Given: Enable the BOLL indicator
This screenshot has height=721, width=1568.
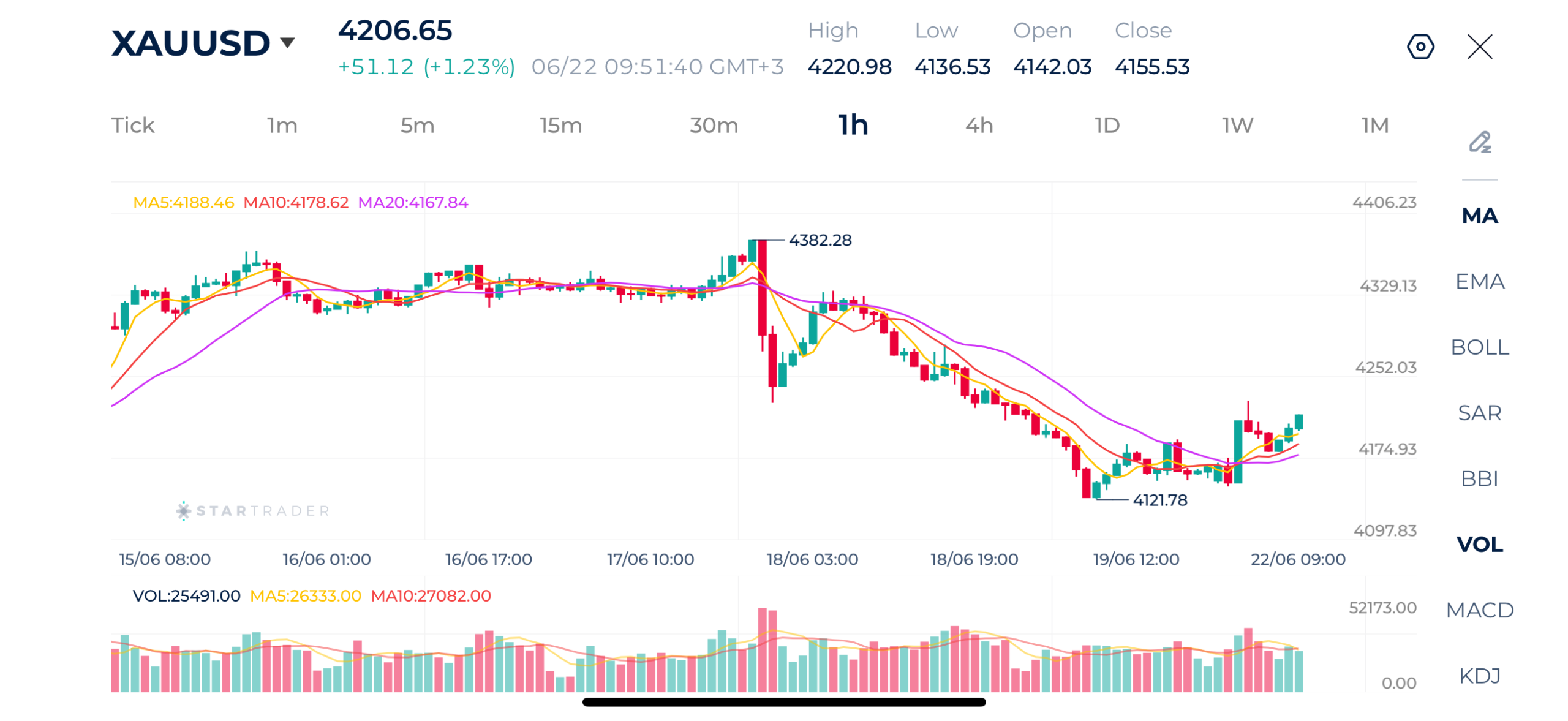Looking at the screenshot, I should [1479, 346].
